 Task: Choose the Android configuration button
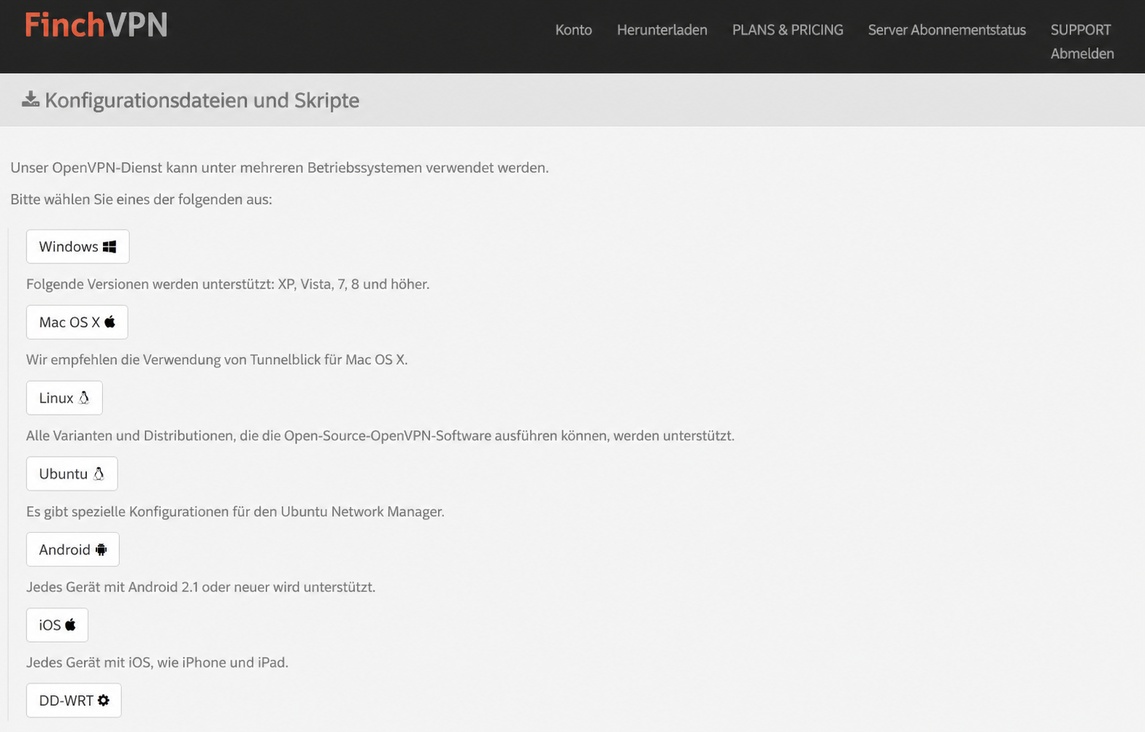[72, 549]
